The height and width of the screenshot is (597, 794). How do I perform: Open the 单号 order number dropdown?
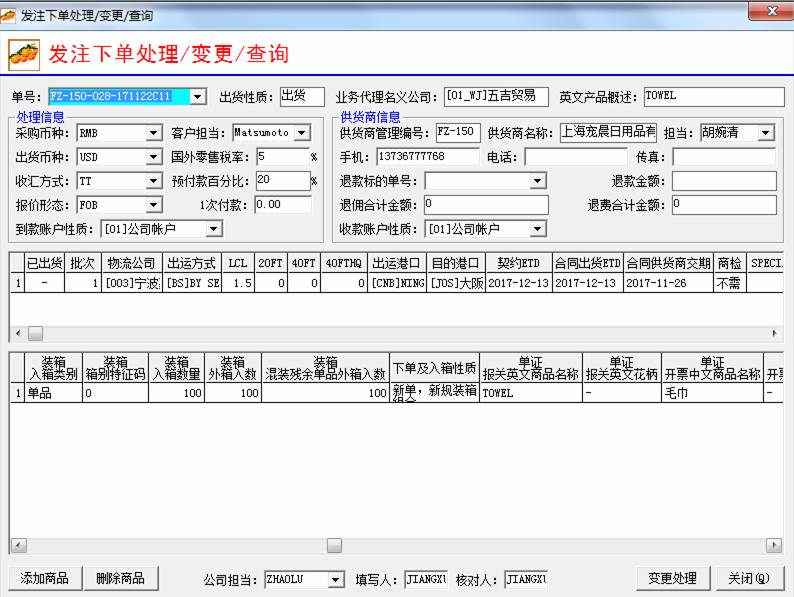197,96
